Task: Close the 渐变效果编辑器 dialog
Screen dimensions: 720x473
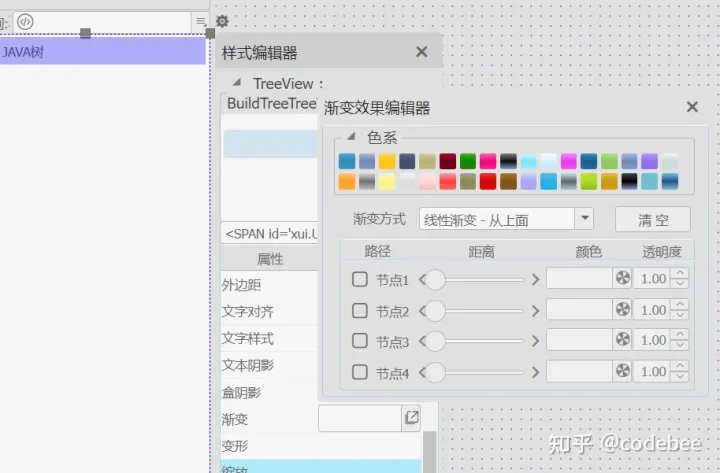Action: point(692,107)
